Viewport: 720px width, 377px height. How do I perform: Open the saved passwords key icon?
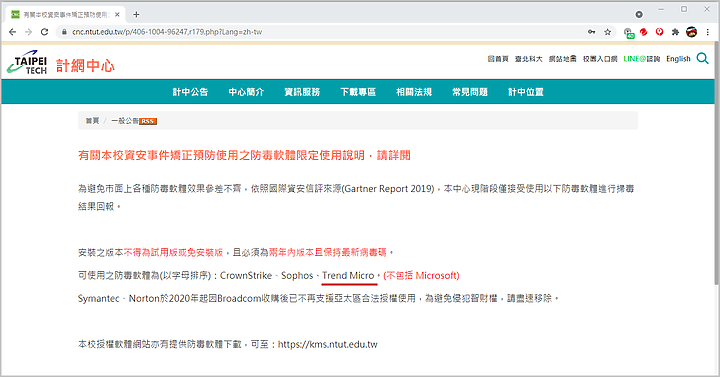591,32
